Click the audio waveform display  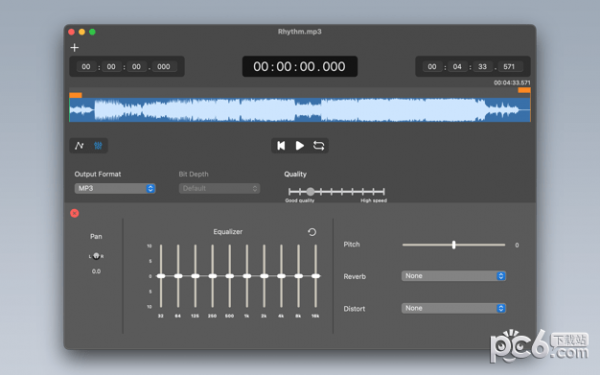click(x=300, y=110)
